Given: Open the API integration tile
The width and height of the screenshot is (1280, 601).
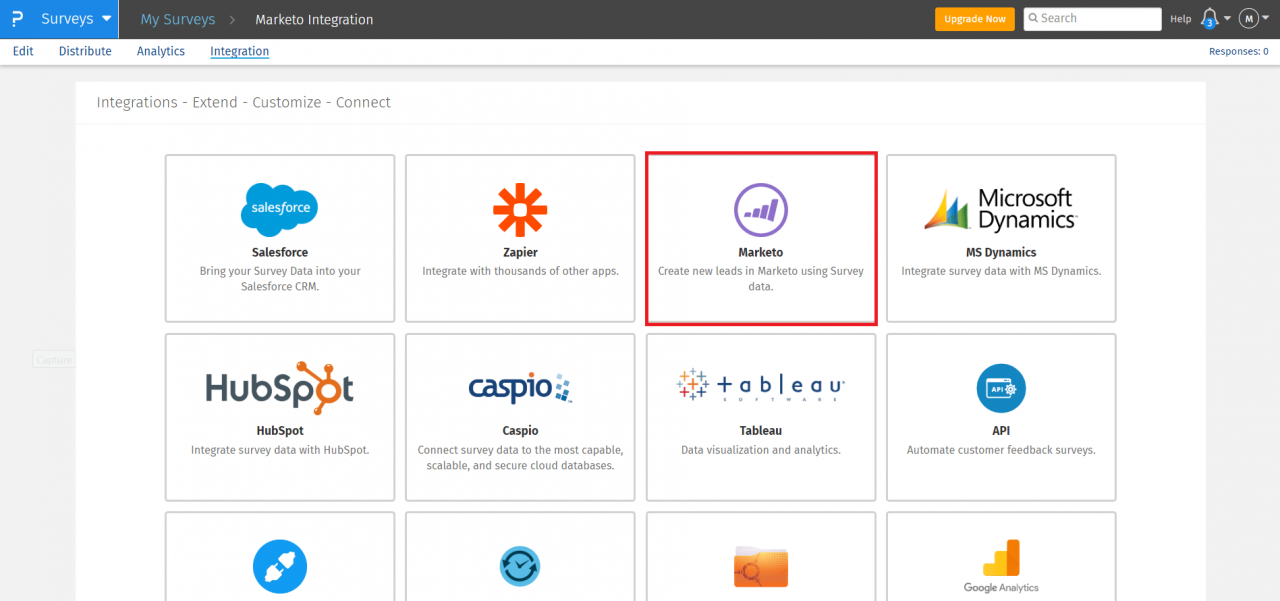Looking at the screenshot, I should (1000, 388).
